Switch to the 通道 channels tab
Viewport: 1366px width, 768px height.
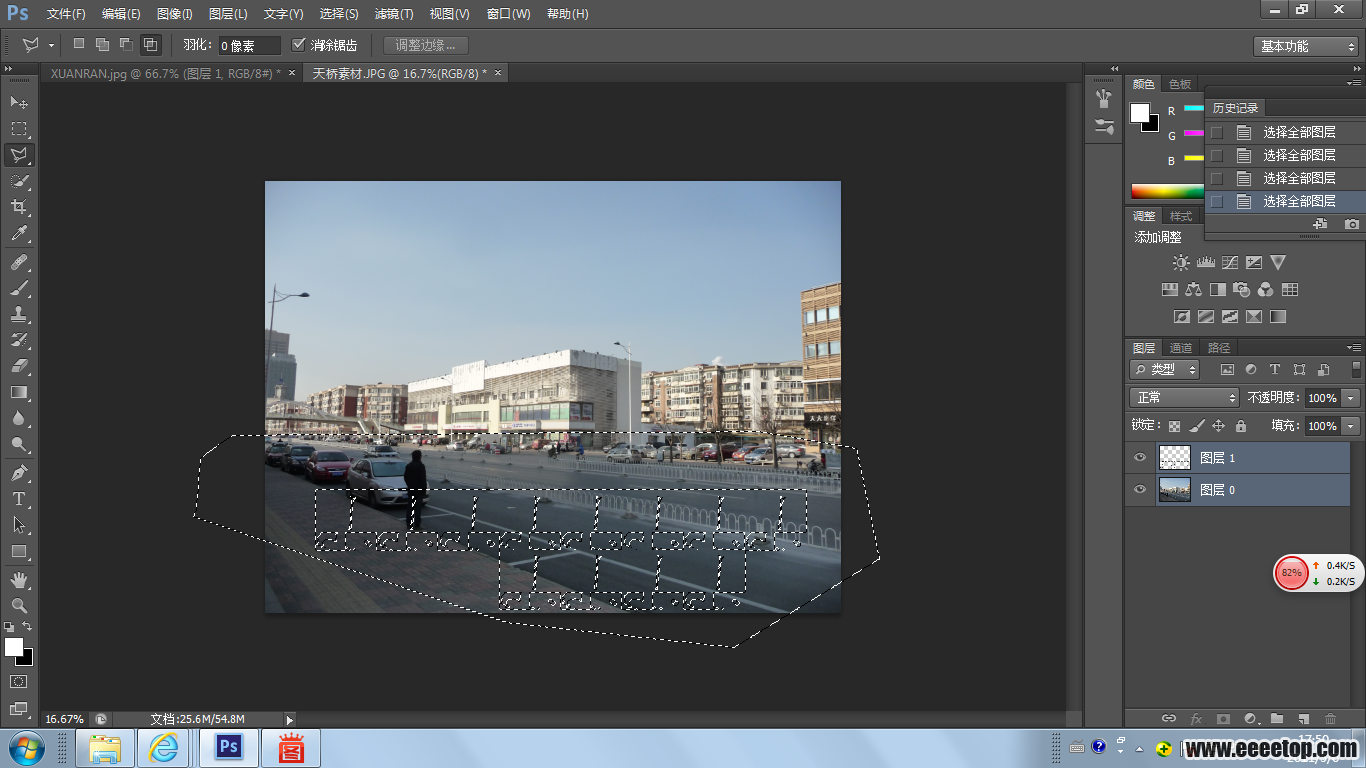coord(1181,348)
